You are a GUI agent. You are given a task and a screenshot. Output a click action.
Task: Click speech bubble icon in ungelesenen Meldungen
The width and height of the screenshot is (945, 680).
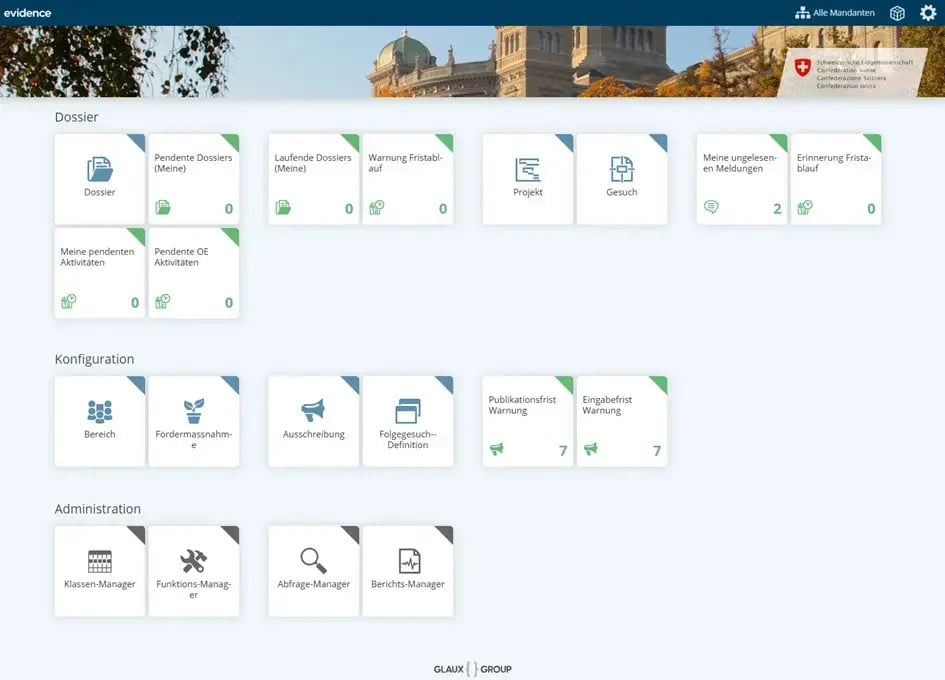[x=711, y=207]
